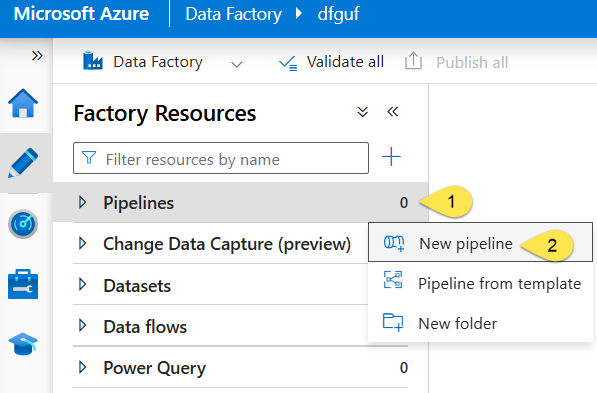
Task: Open the Home icon in left sidebar
Action: [23, 103]
